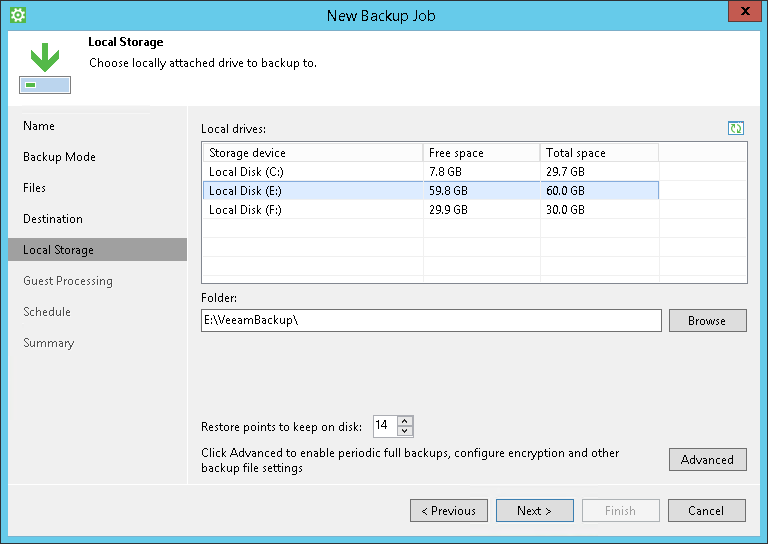Increase restore points with up arrow
Image resolution: width=768 pixels, height=544 pixels.
405,421
